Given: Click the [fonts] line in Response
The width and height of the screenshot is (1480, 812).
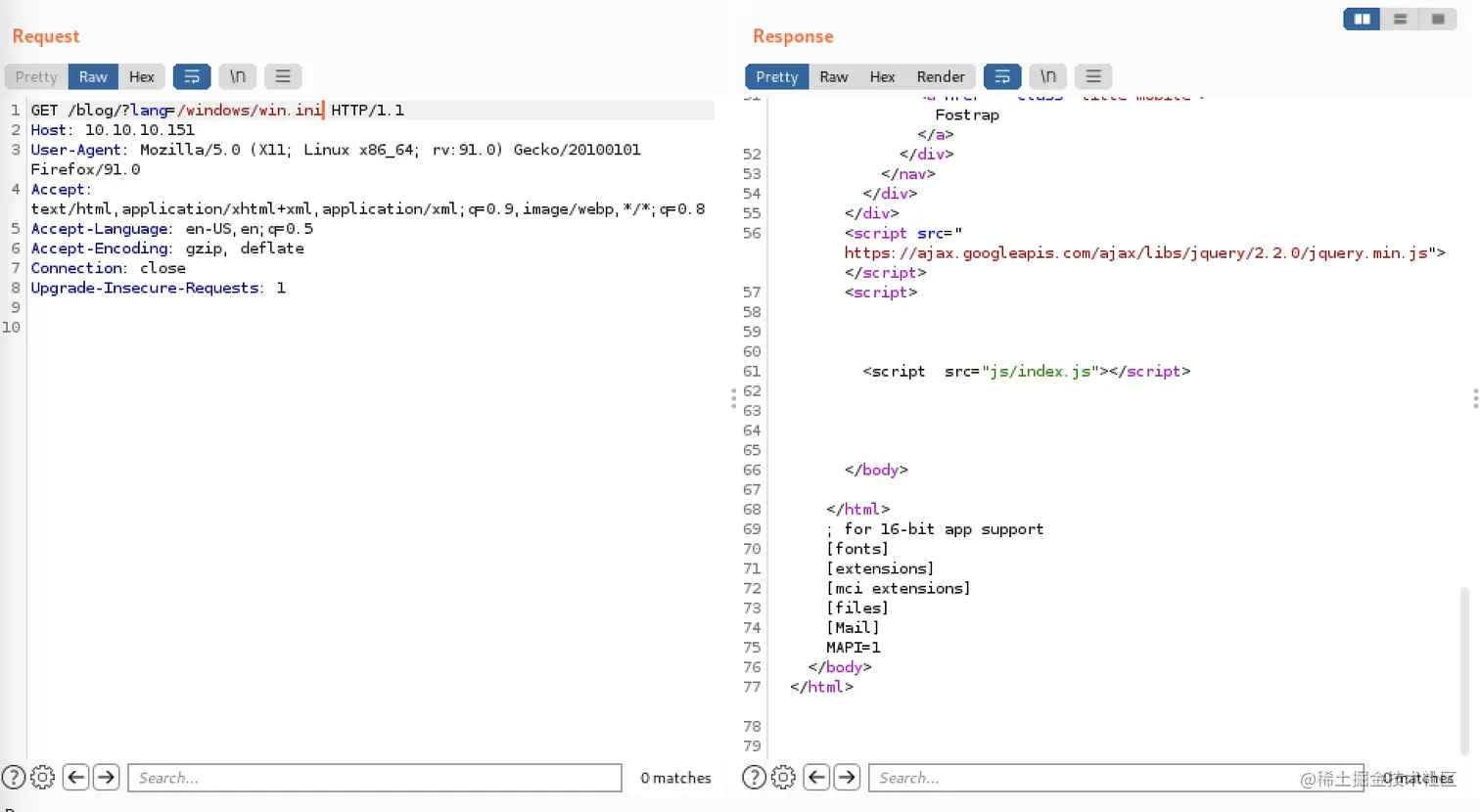Looking at the screenshot, I should [x=857, y=549].
